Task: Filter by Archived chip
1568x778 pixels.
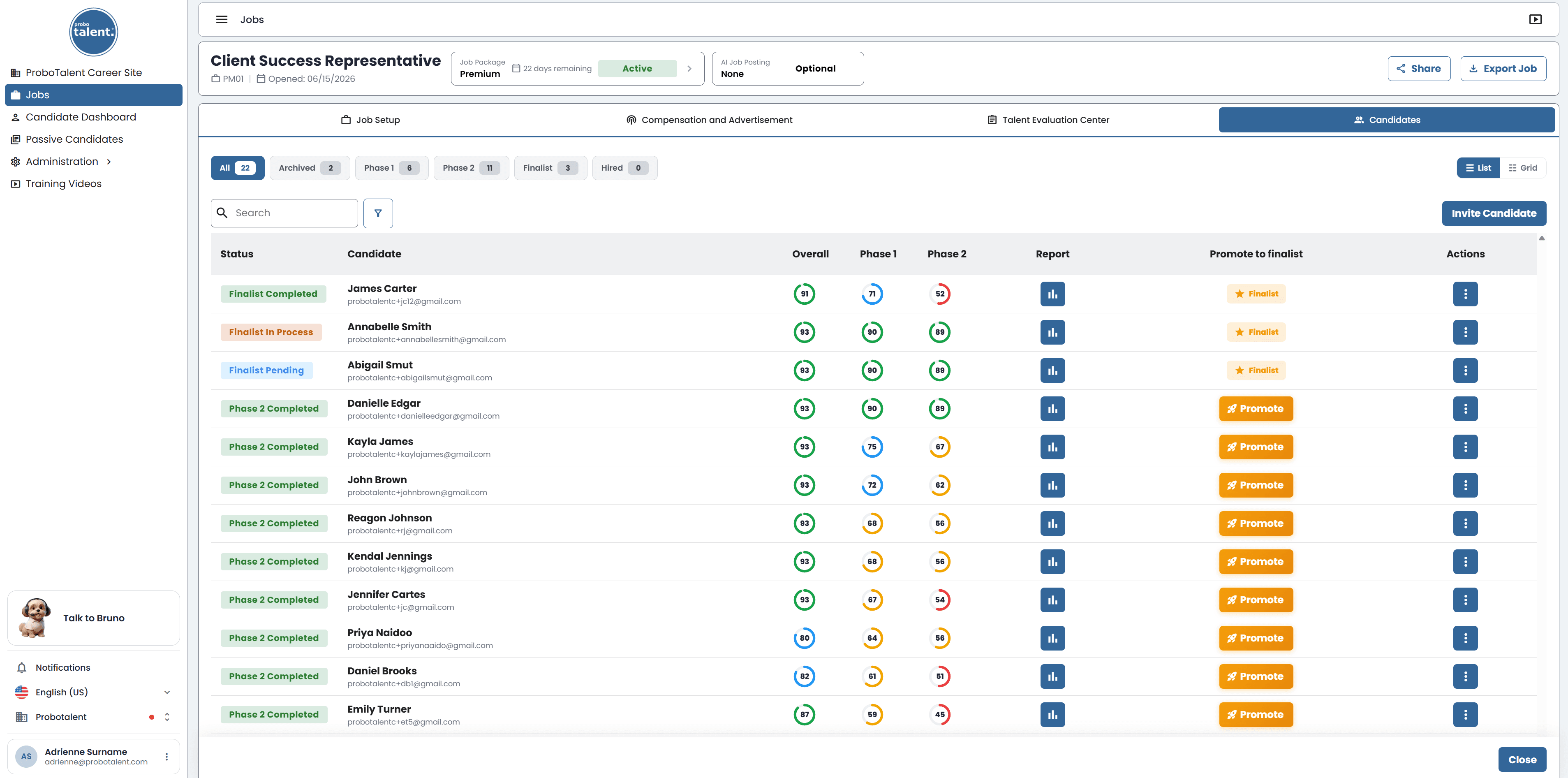Action: (x=309, y=168)
